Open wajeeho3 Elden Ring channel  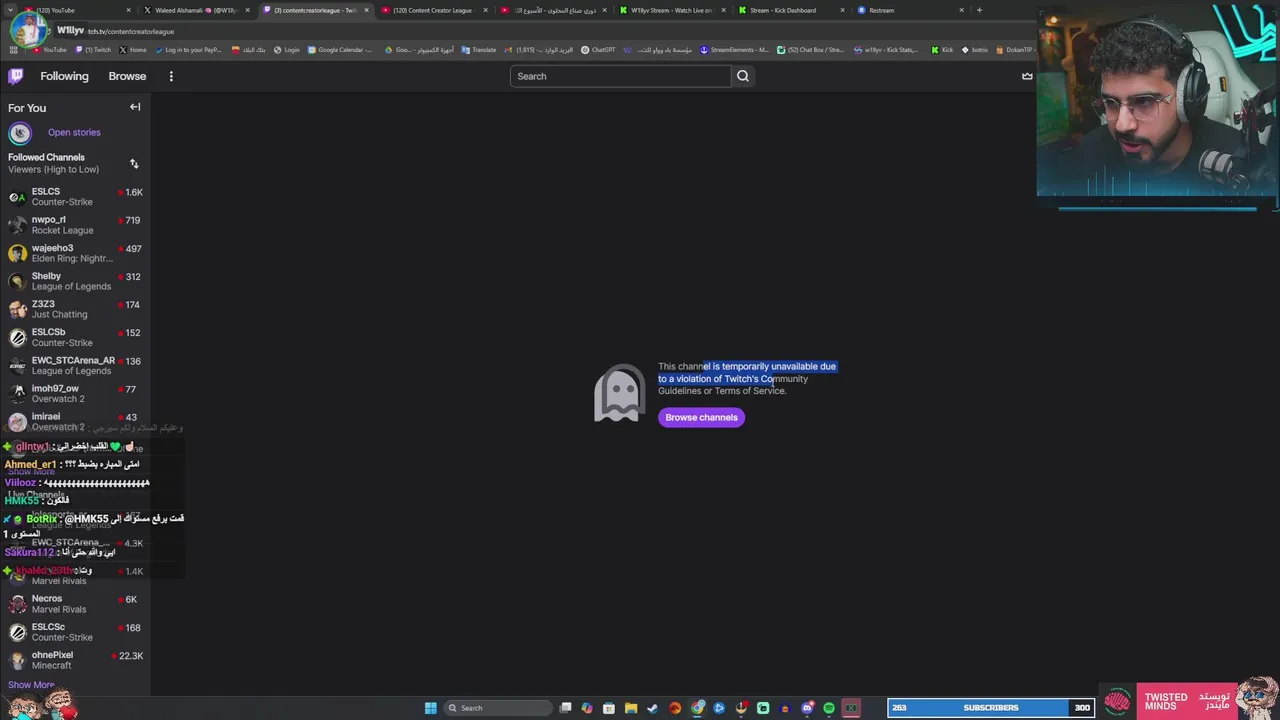tap(75, 253)
